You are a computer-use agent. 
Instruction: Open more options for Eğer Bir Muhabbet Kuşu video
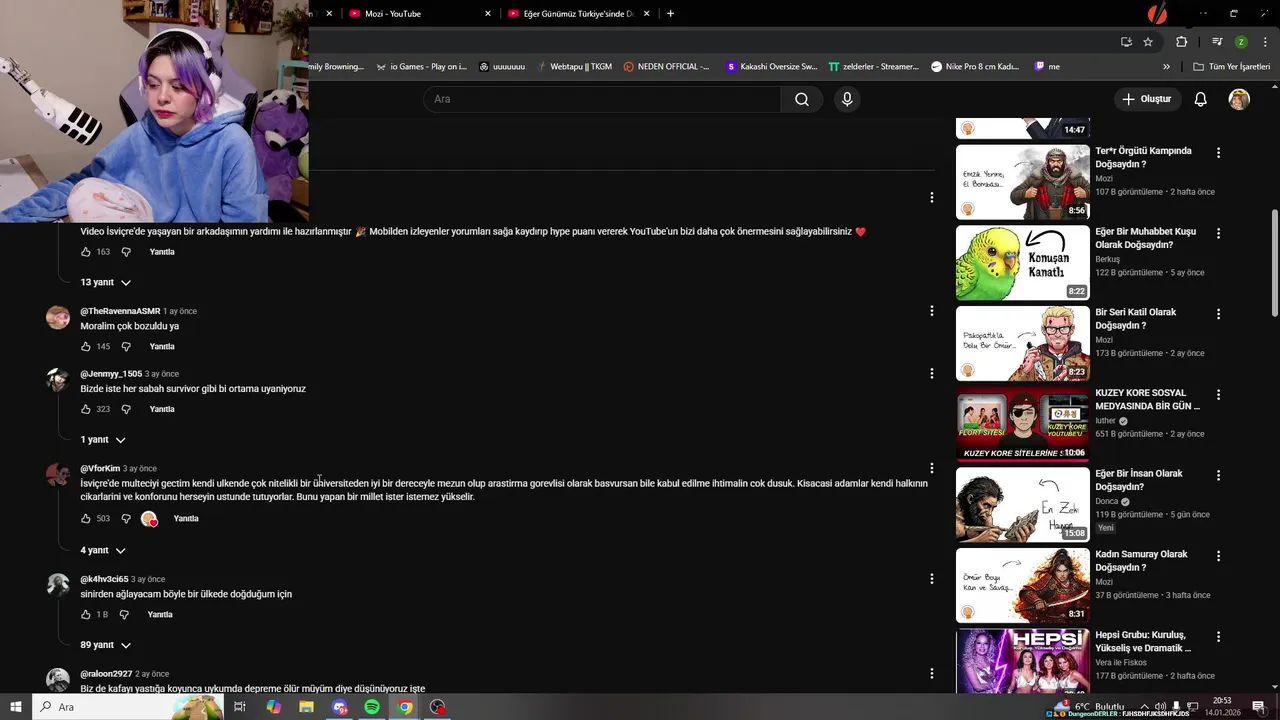click(x=1218, y=233)
